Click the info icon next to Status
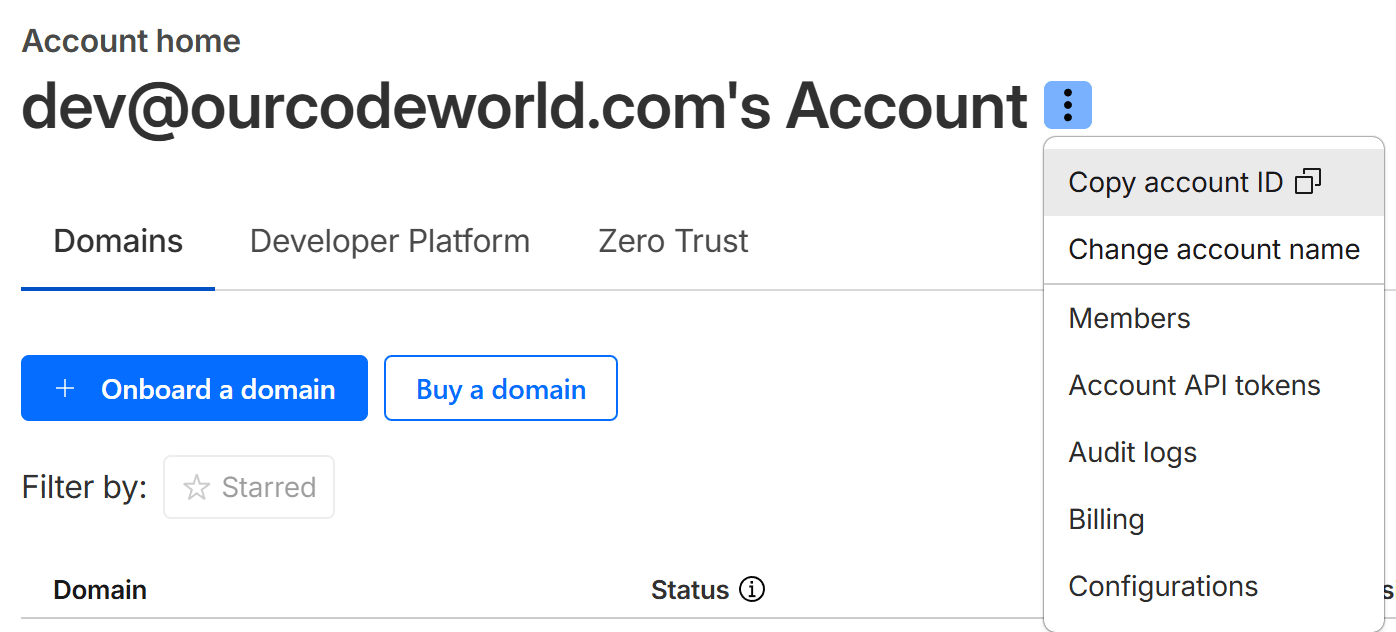 (x=752, y=590)
